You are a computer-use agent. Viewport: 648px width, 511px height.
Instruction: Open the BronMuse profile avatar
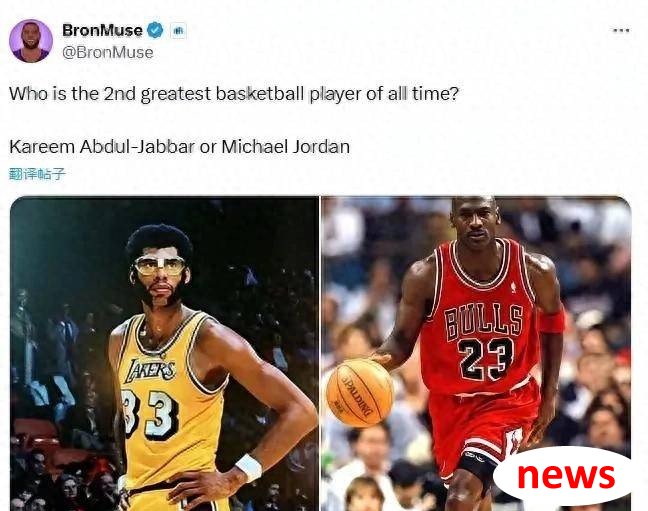[31, 41]
